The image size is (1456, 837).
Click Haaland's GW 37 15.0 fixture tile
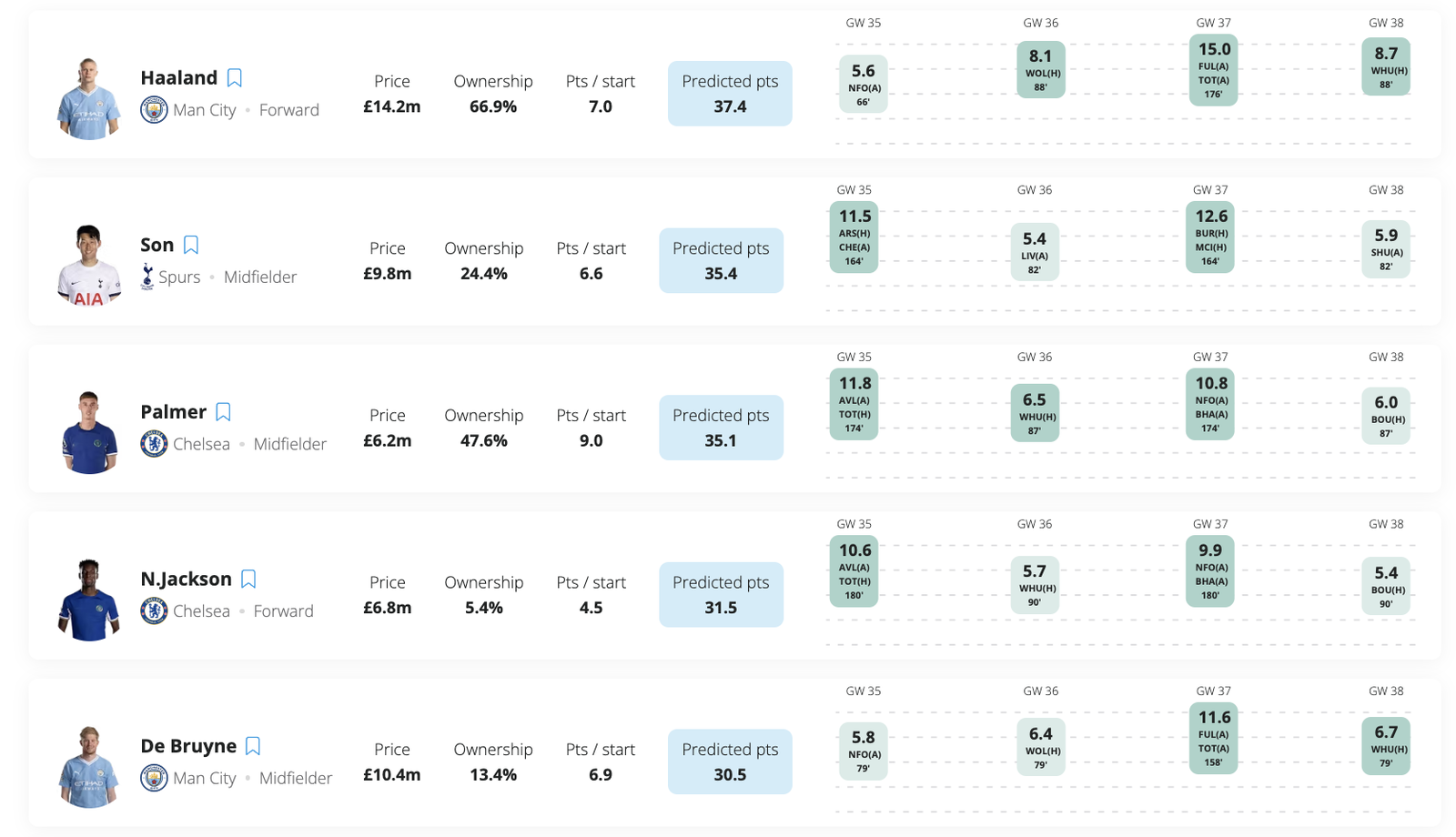coord(1213,70)
